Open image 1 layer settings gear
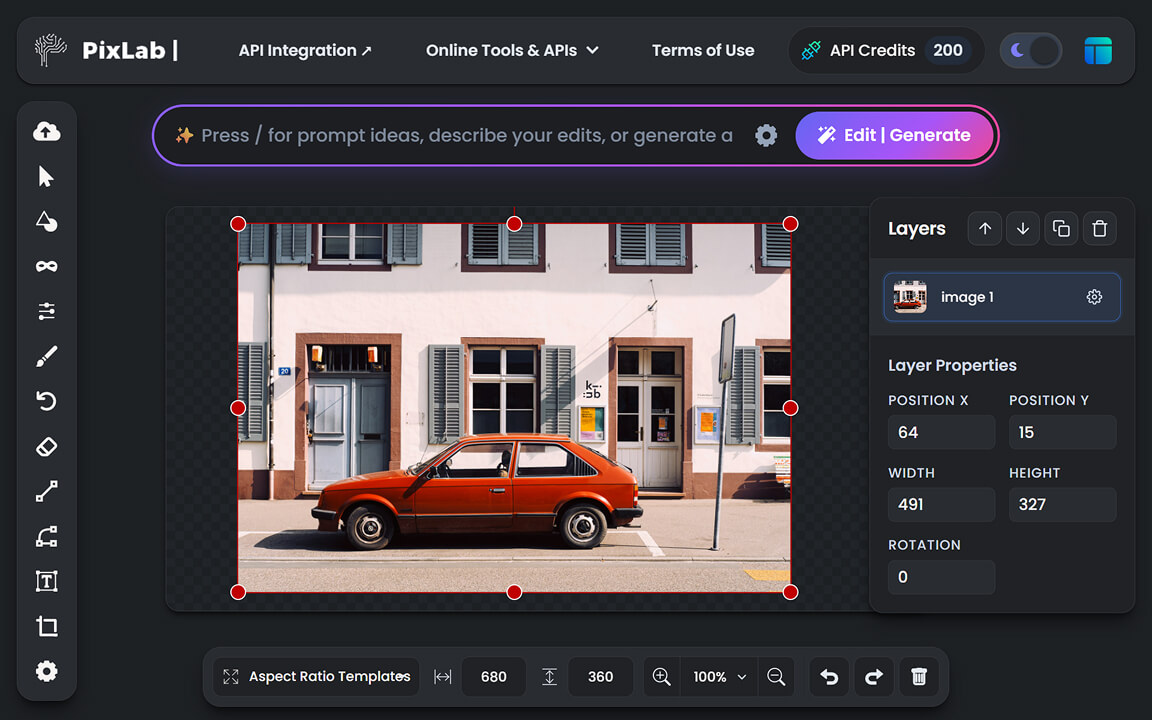This screenshot has width=1152, height=720. pos(1094,297)
